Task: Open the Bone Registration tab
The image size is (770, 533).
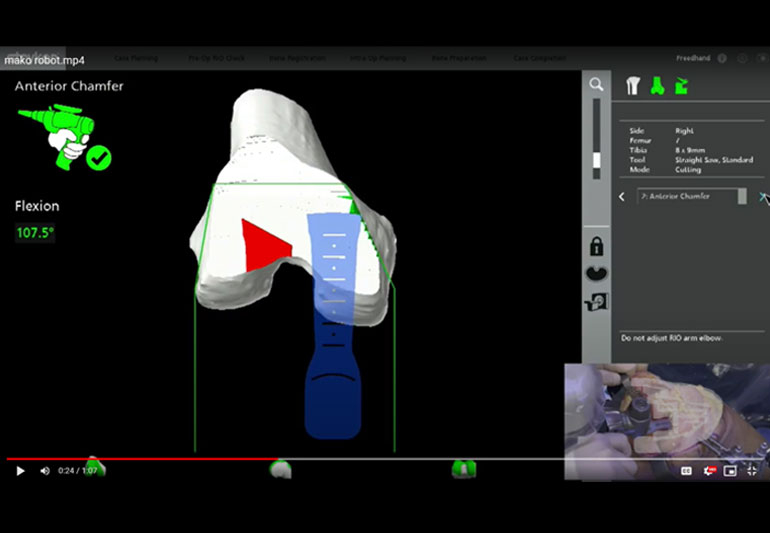Action: [x=297, y=58]
